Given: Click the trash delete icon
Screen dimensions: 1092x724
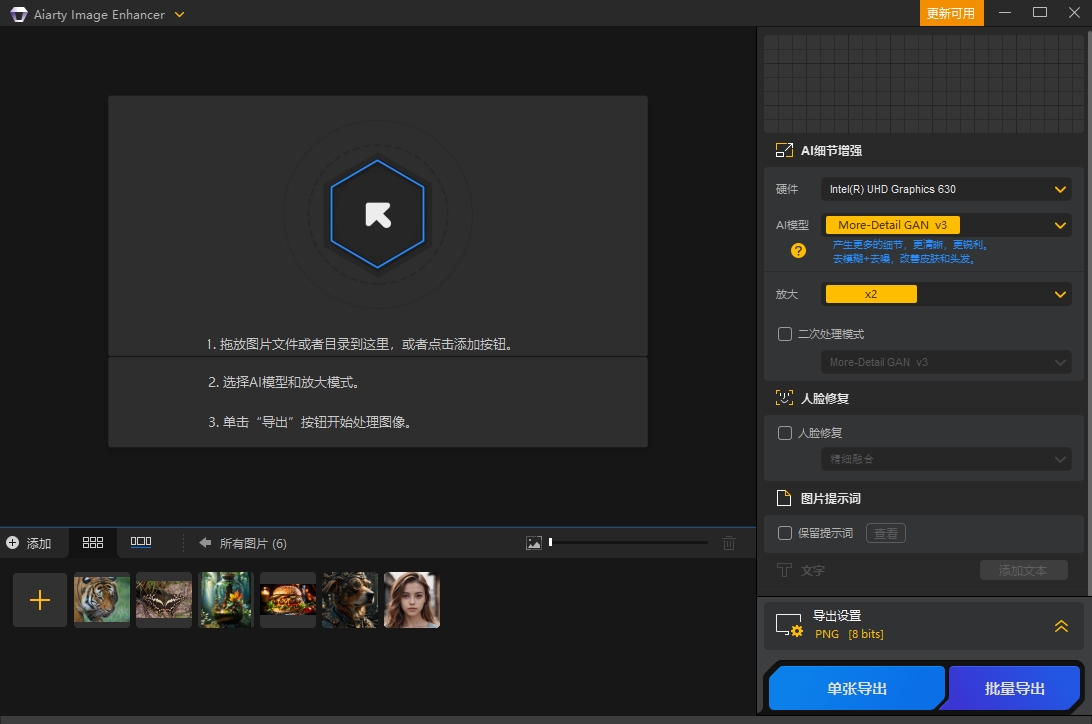Looking at the screenshot, I should (729, 543).
